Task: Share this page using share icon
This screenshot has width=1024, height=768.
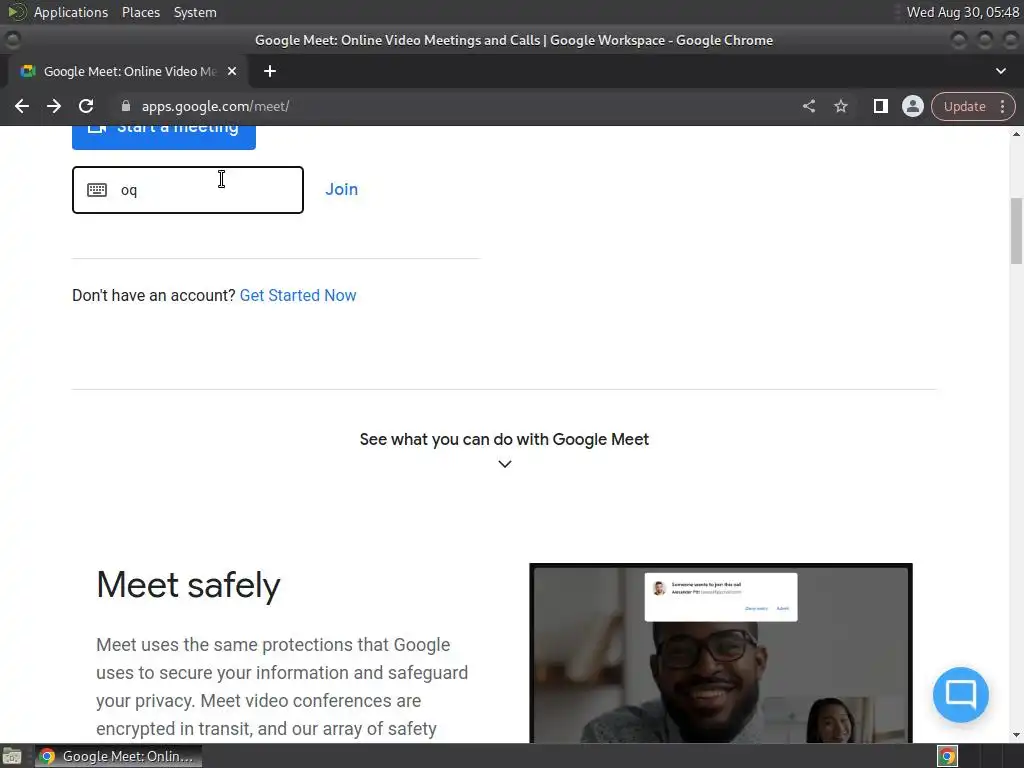Action: [808, 106]
